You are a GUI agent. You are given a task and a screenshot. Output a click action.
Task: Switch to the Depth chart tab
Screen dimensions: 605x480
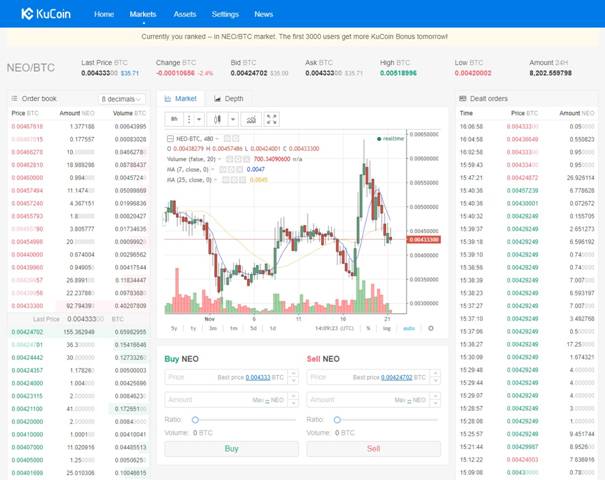click(x=229, y=99)
